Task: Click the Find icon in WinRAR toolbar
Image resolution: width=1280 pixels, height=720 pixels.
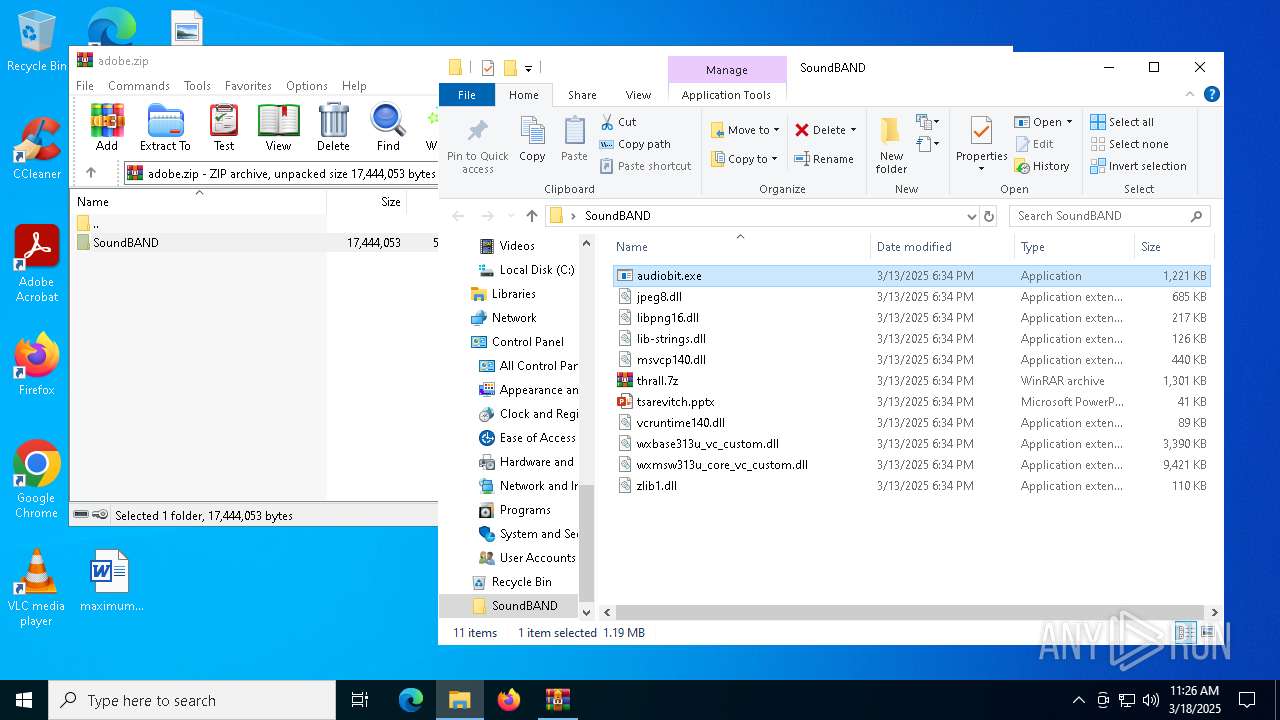Action: click(x=388, y=127)
